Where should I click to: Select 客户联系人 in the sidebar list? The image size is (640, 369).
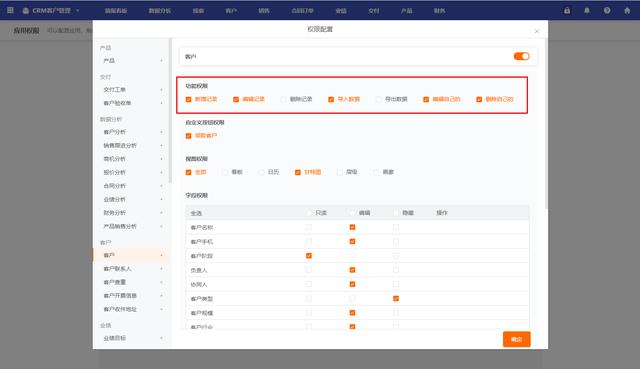(x=118, y=269)
